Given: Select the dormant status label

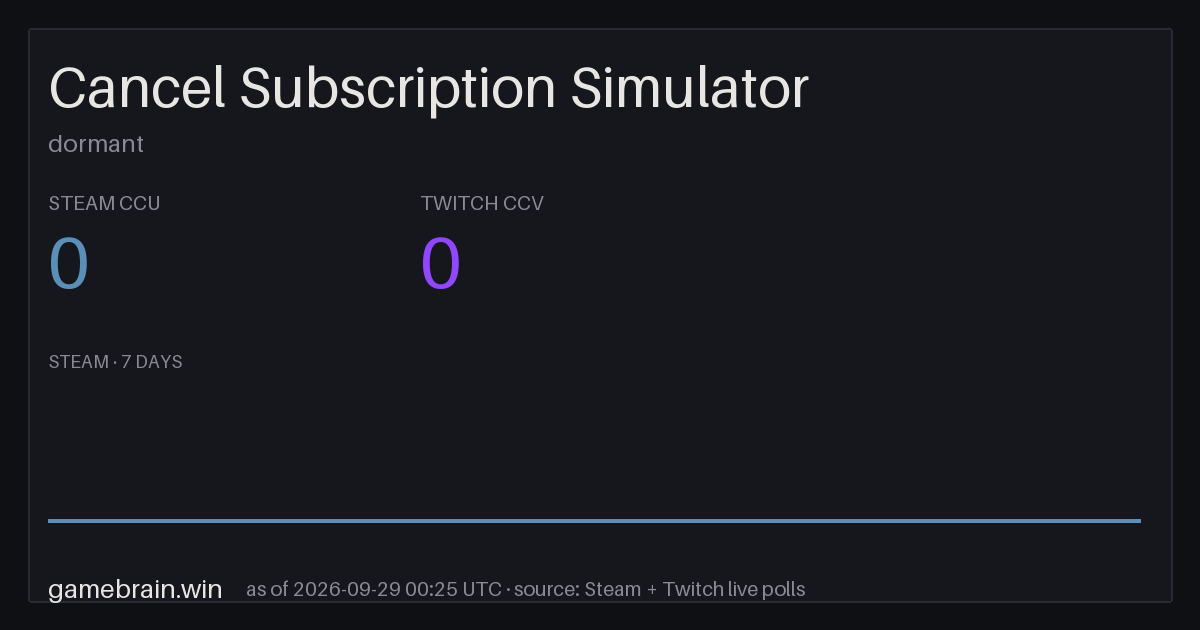Looking at the screenshot, I should pos(96,144).
